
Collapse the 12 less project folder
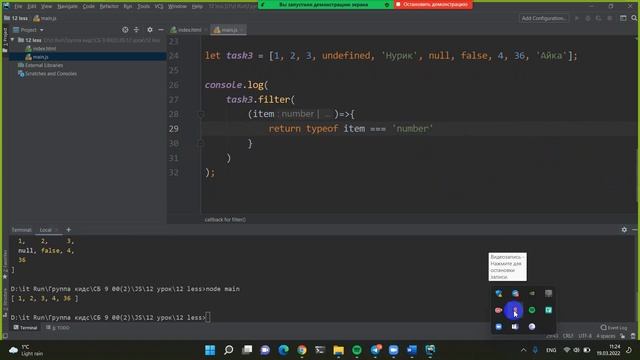13,40
